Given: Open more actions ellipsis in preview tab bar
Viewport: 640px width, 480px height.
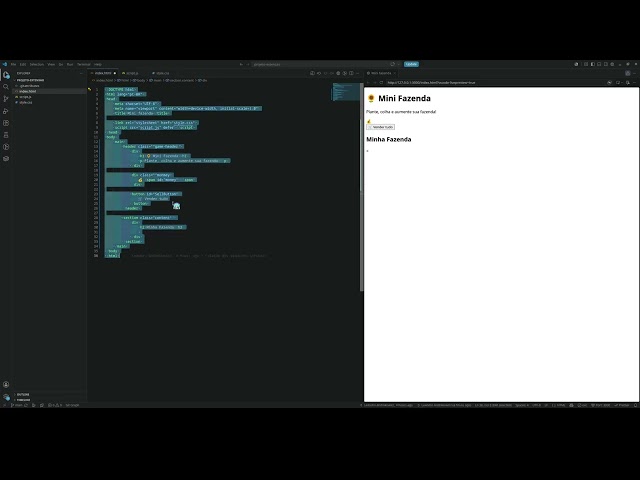Looking at the screenshot, I should tap(634, 73).
